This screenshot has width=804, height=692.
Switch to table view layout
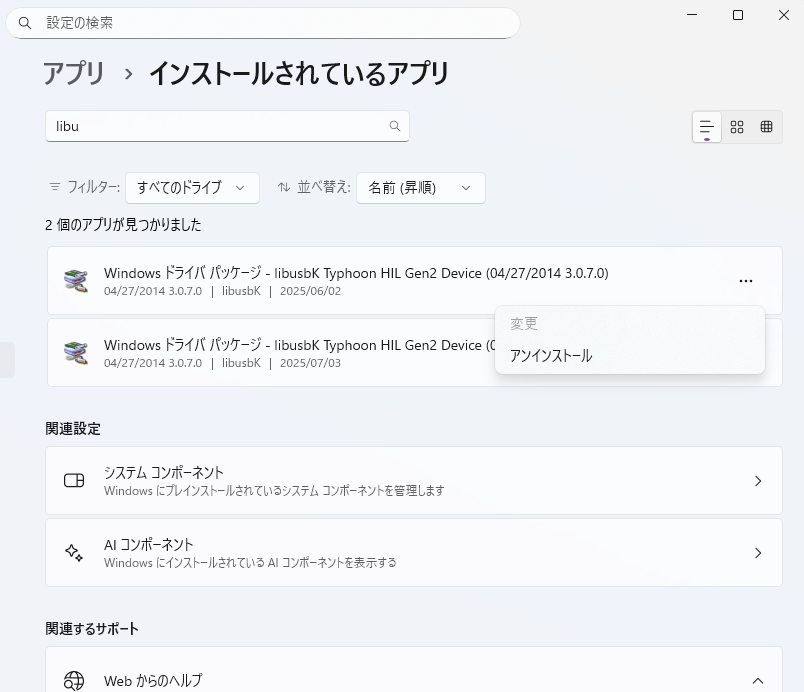point(766,127)
